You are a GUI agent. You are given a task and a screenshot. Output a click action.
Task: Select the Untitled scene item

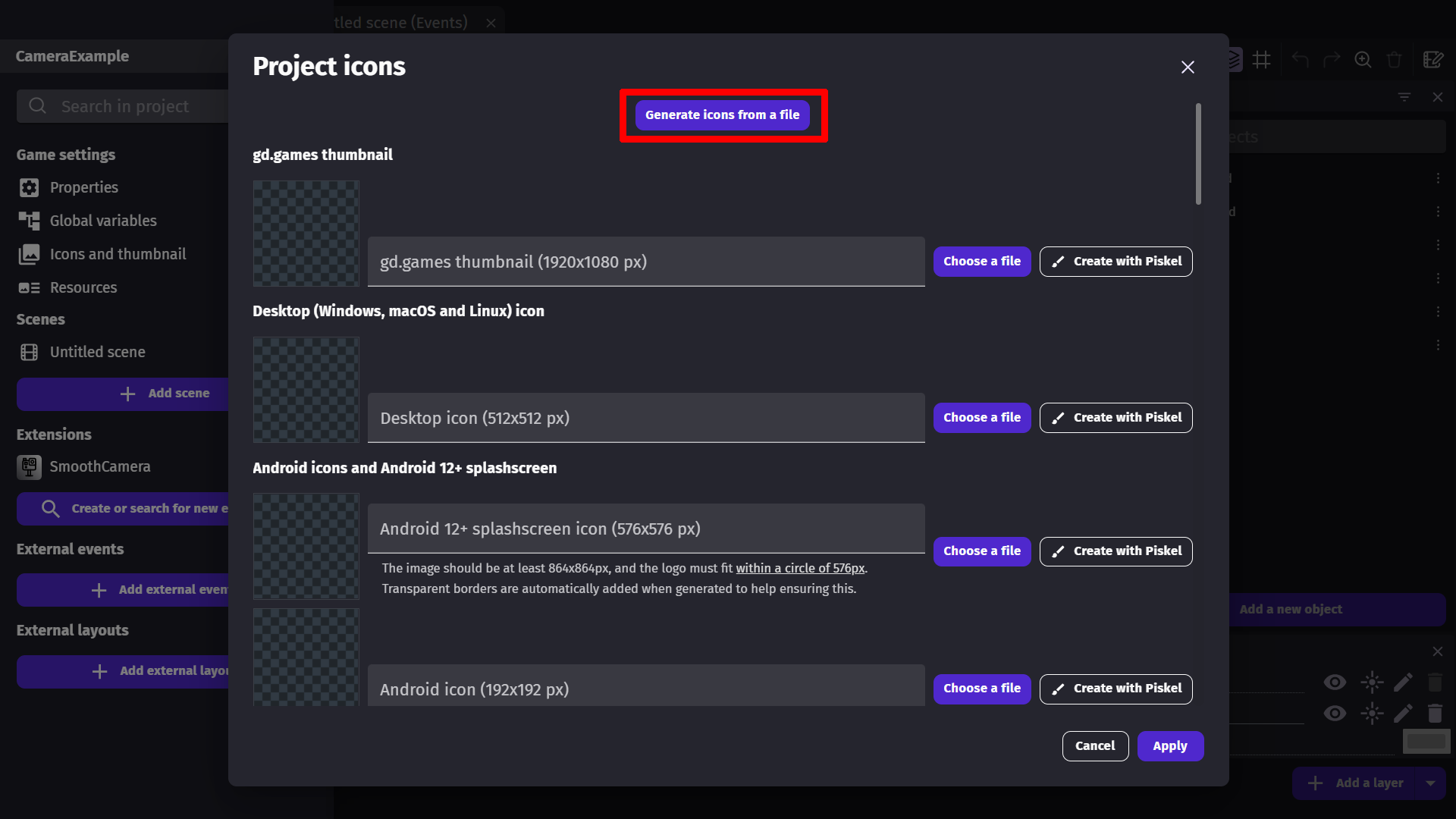[x=97, y=352]
